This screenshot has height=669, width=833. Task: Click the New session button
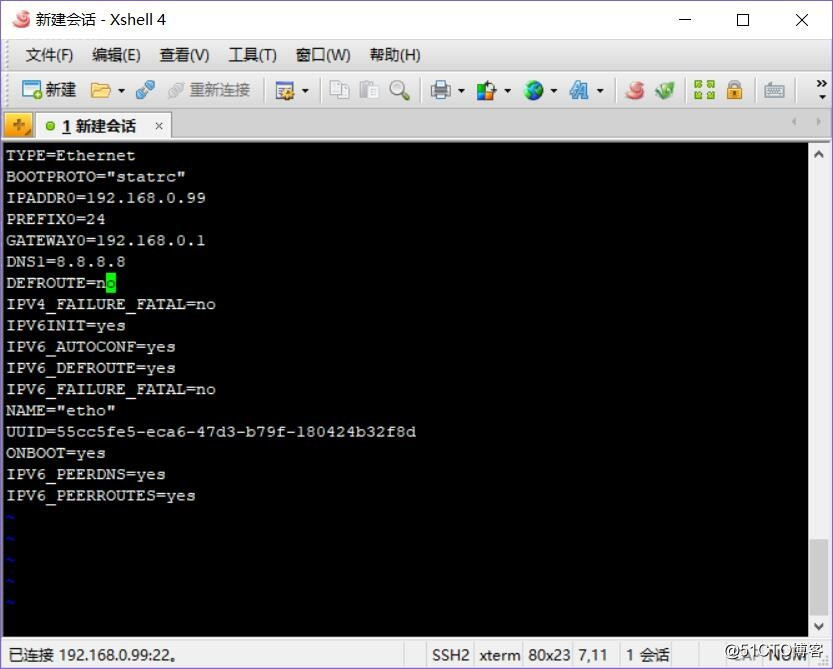point(49,90)
